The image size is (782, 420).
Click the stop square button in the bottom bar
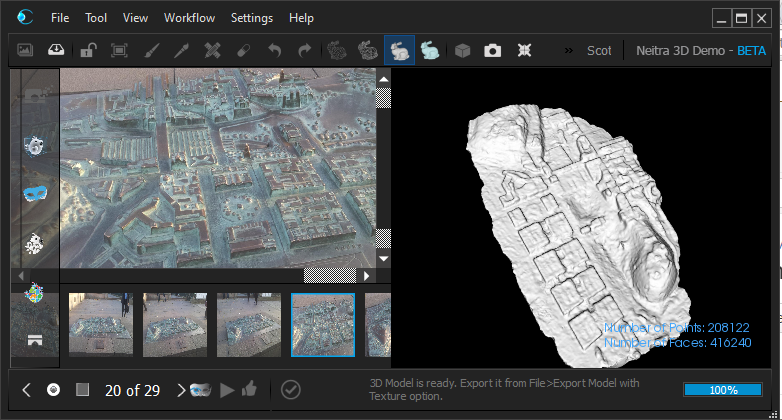(83, 390)
